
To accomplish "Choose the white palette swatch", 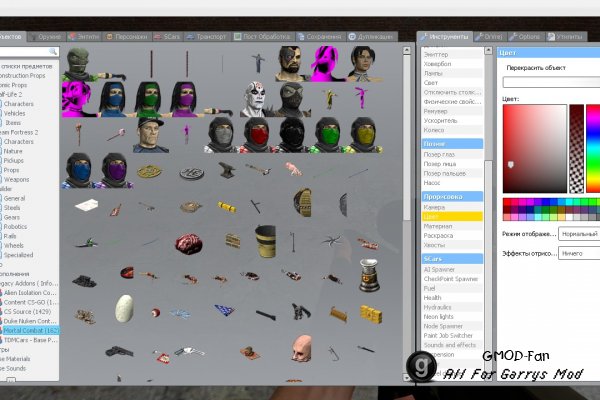I will pyautogui.click(x=568, y=217).
